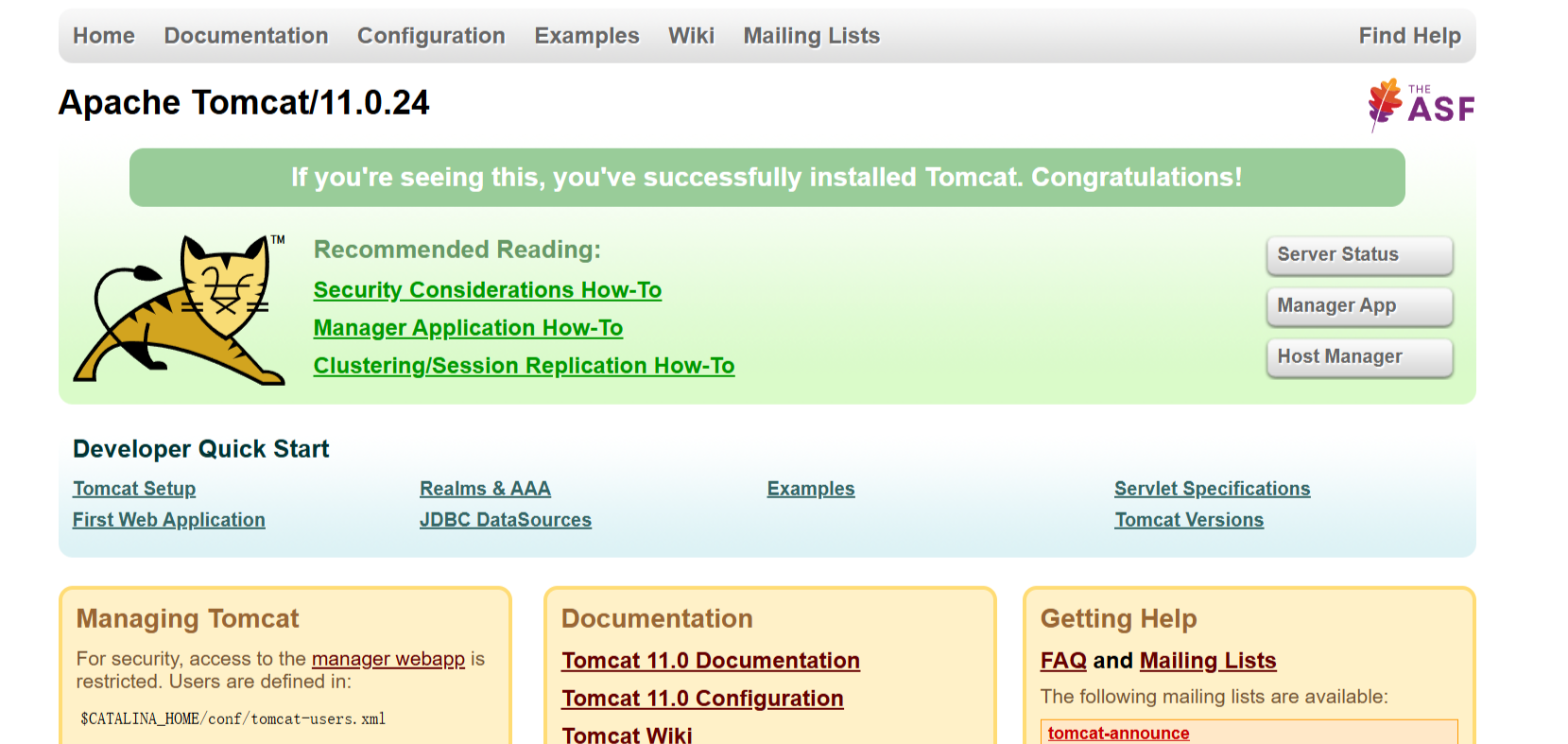Click the Getting Help heading
Screen dimensions: 1568x744
[1119, 618]
